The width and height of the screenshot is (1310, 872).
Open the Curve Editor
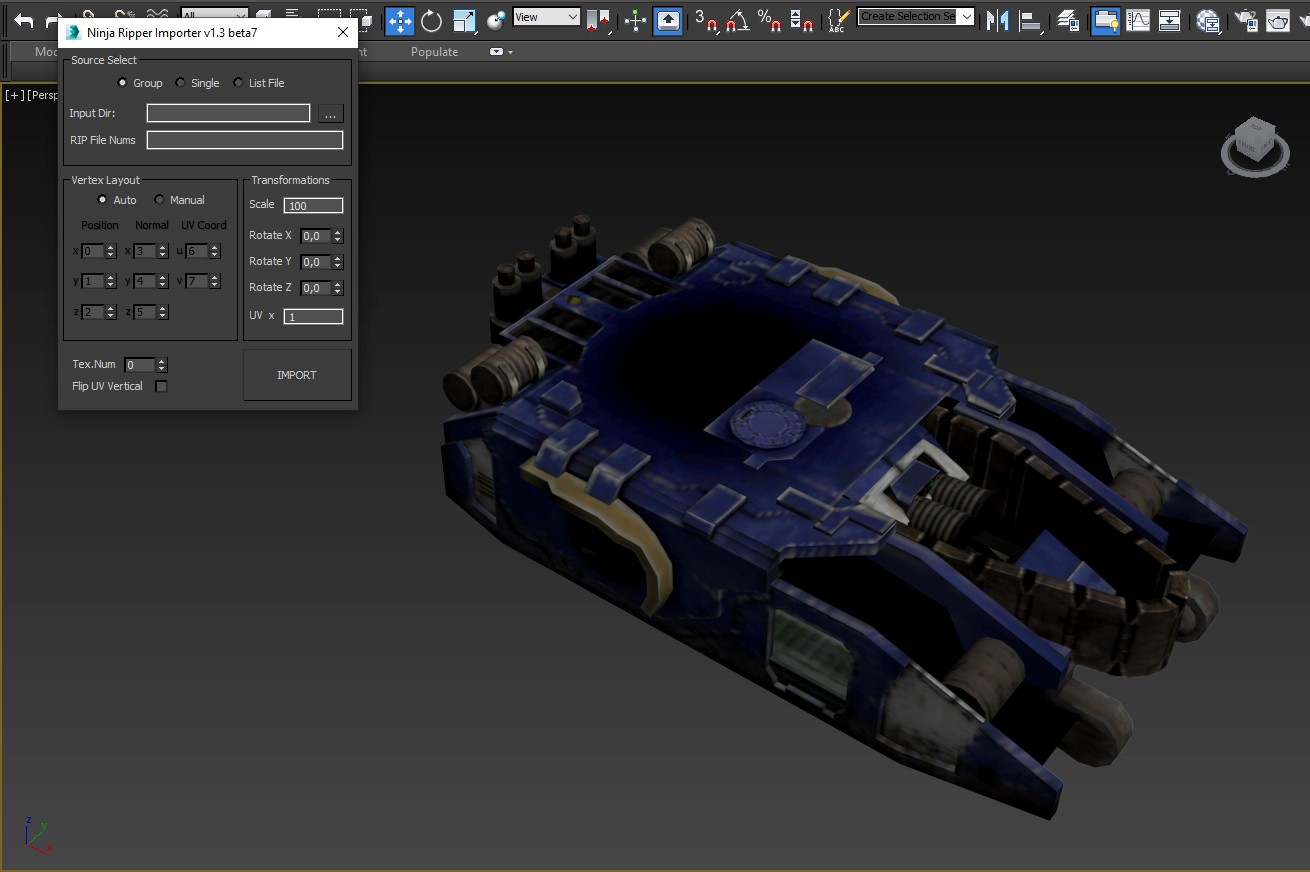(1138, 20)
